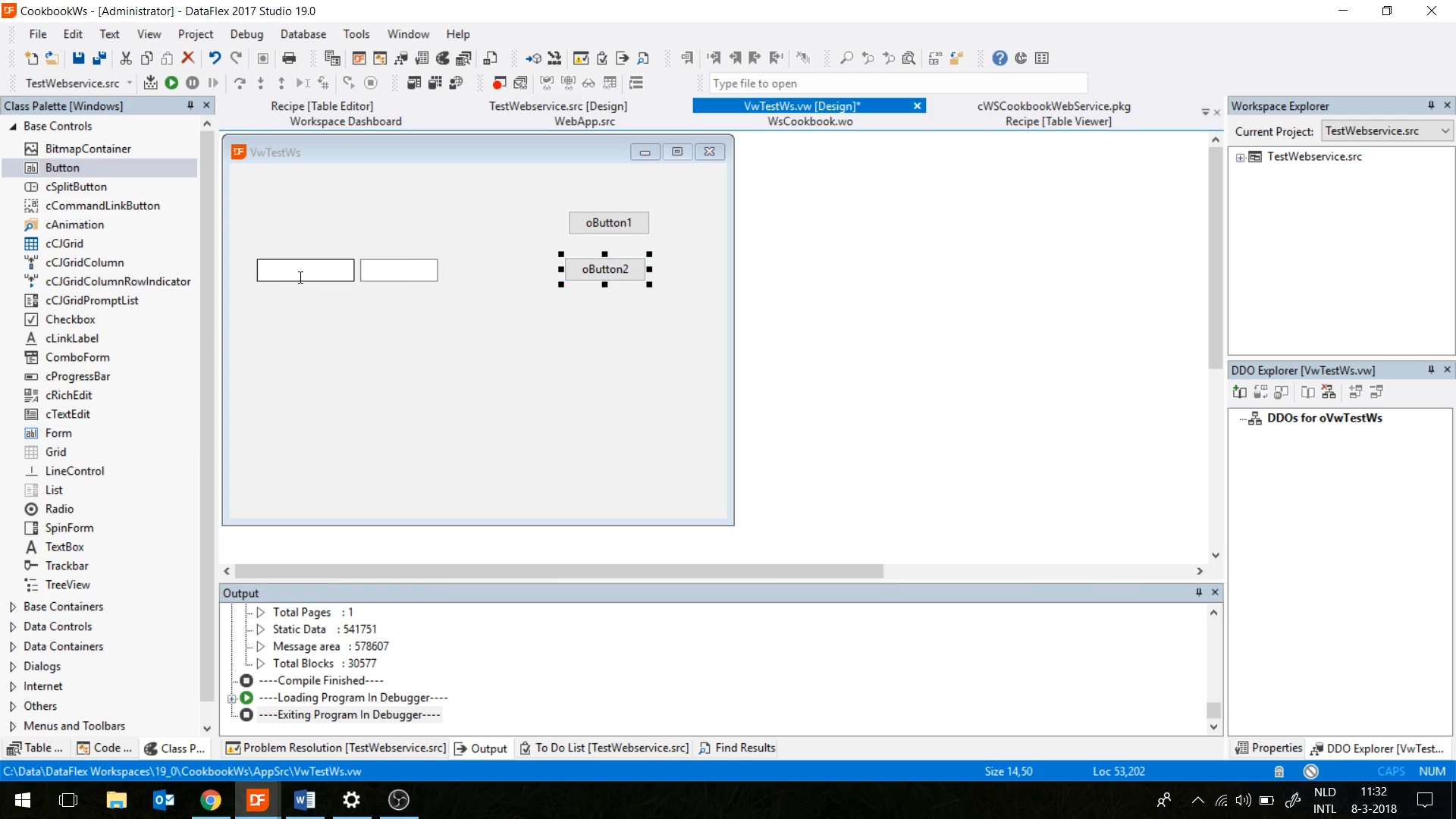This screenshot has height=819, width=1456.
Task: Switch to cWSCookbookWebService.pkg tab
Action: point(1053,106)
